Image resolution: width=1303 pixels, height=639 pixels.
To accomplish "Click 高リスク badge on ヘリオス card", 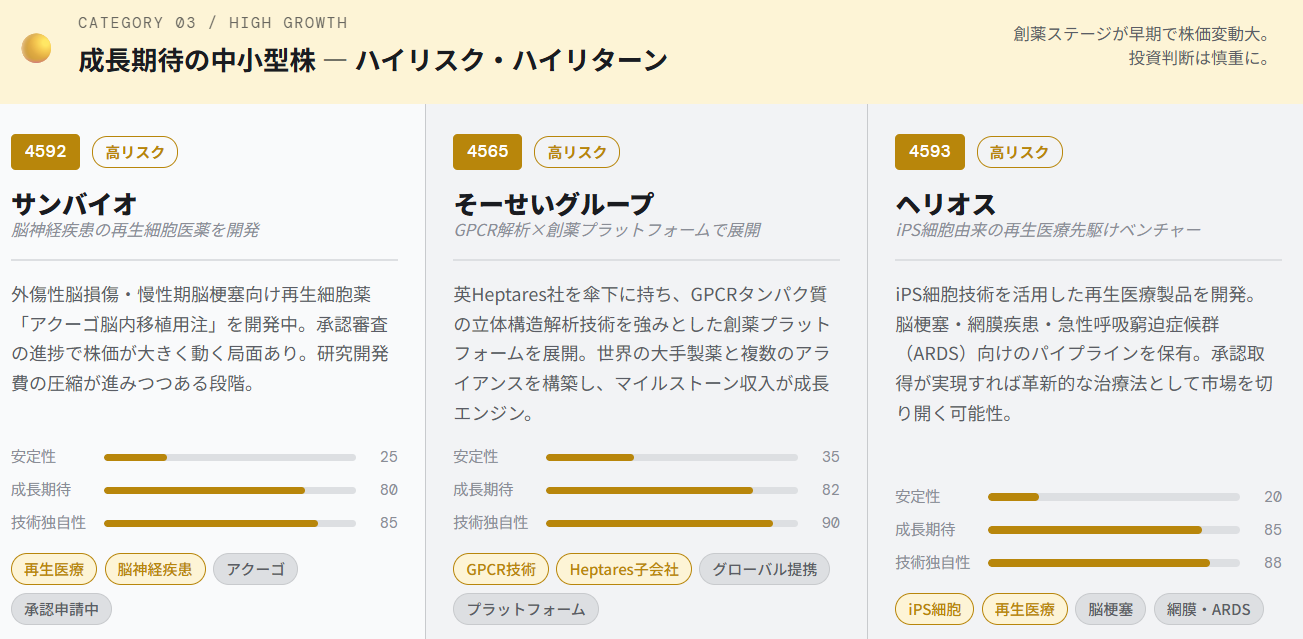I will pos(1019,152).
